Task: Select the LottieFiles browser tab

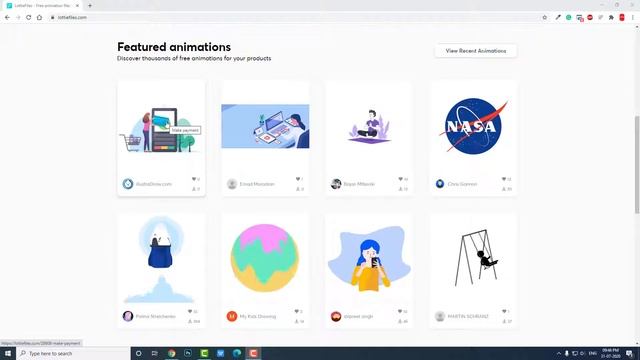Action: pyautogui.click(x=41, y=6)
